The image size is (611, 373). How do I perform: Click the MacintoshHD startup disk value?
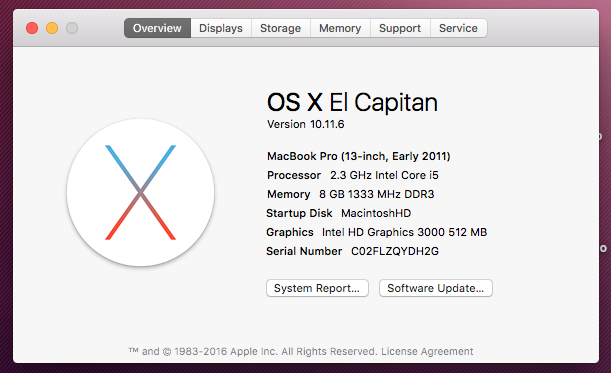[376, 213]
